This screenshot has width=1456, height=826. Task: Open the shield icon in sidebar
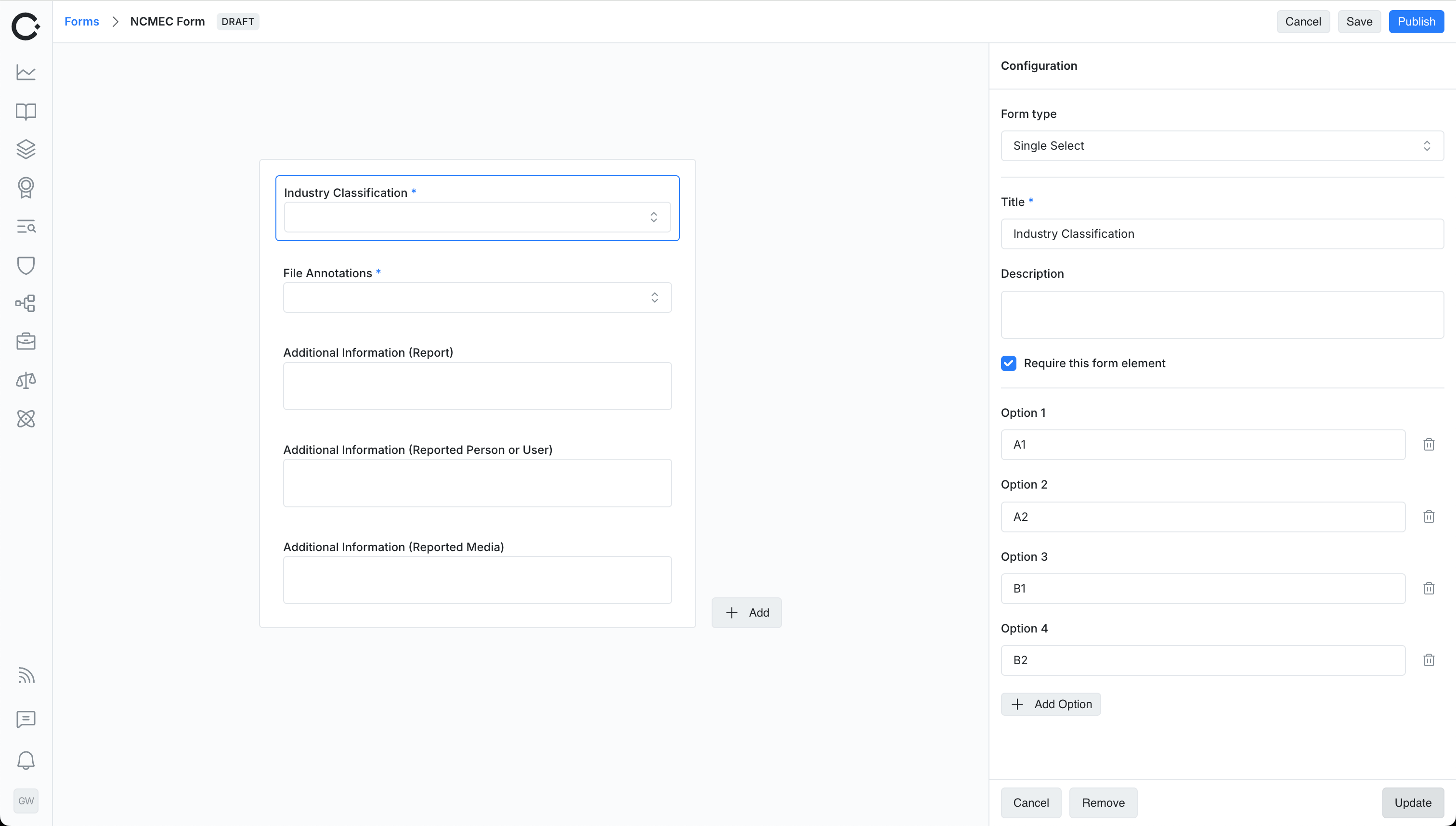[26, 266]
